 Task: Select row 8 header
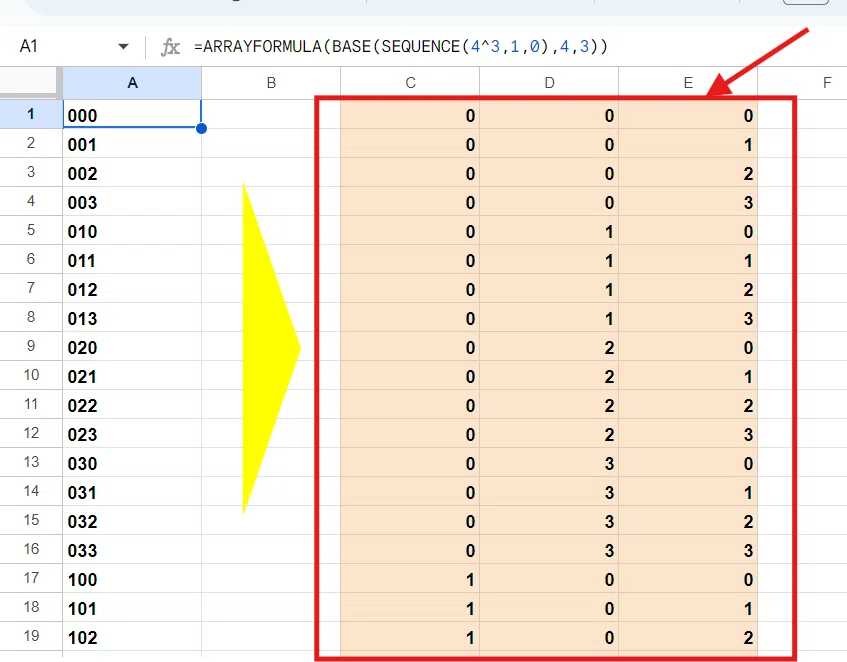point(31,317)
